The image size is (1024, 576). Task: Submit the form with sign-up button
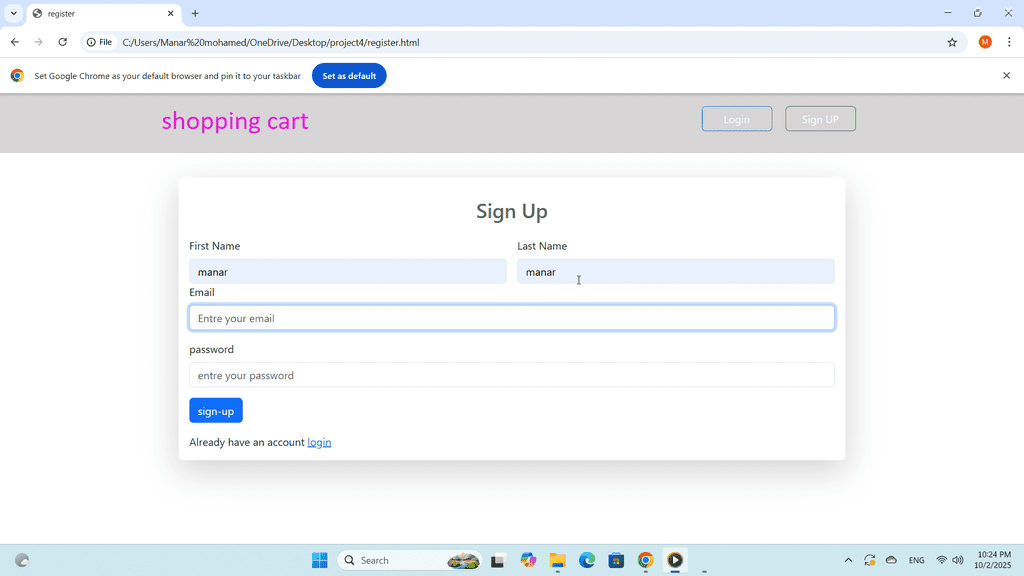[216, 411]
